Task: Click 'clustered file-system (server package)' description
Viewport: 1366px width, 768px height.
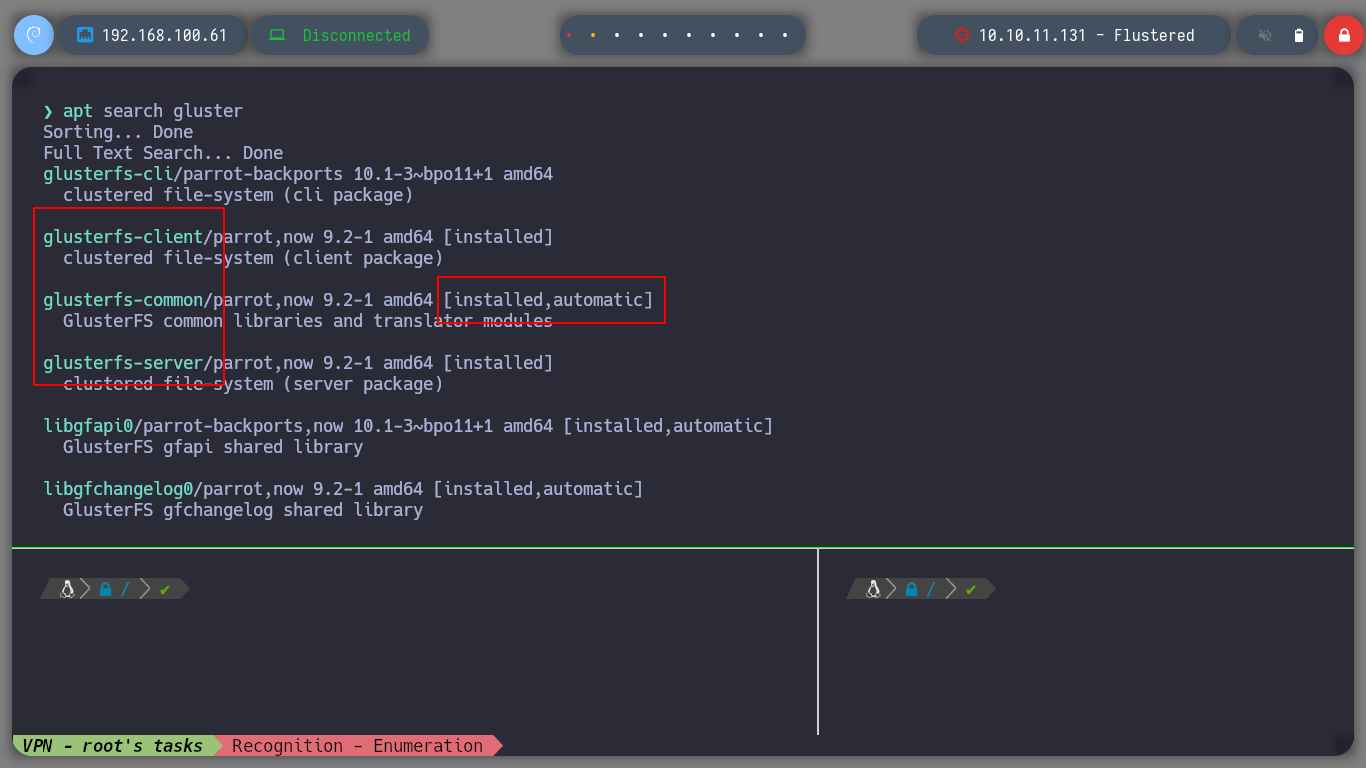Action: (x=253, y=384)
